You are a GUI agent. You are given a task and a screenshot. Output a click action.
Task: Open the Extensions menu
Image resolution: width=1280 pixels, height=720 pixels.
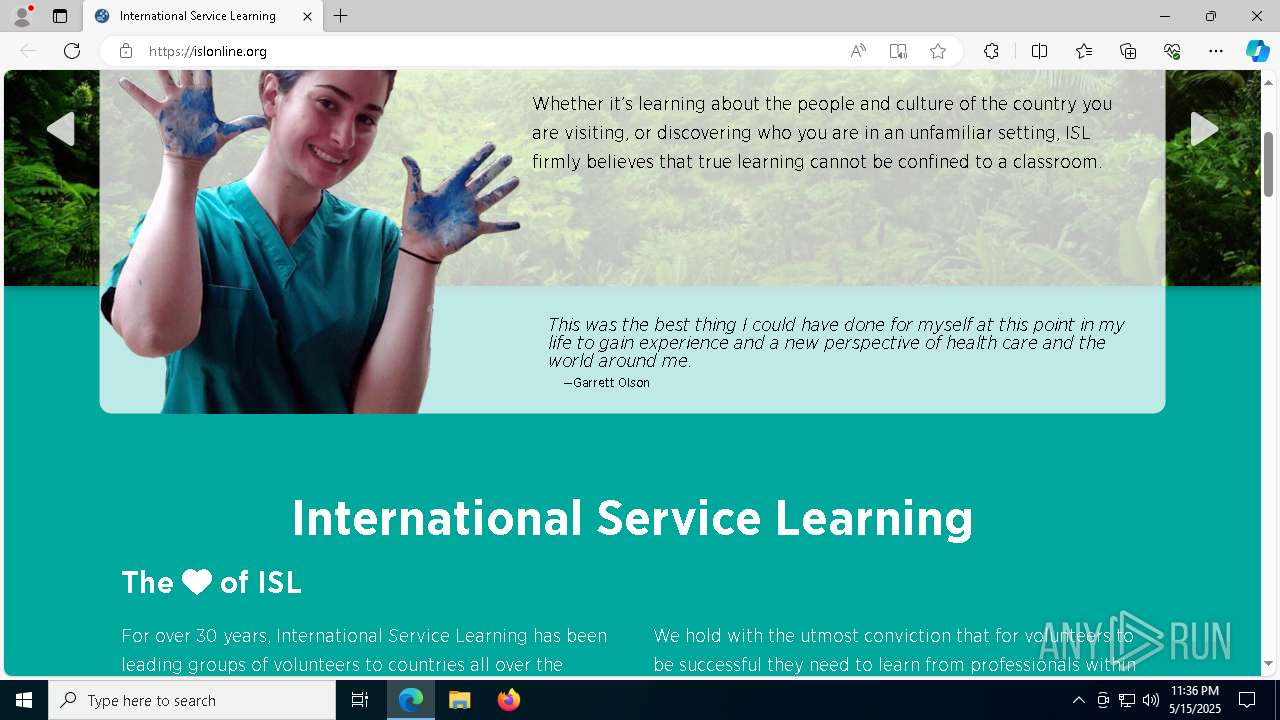pos(991,51)
